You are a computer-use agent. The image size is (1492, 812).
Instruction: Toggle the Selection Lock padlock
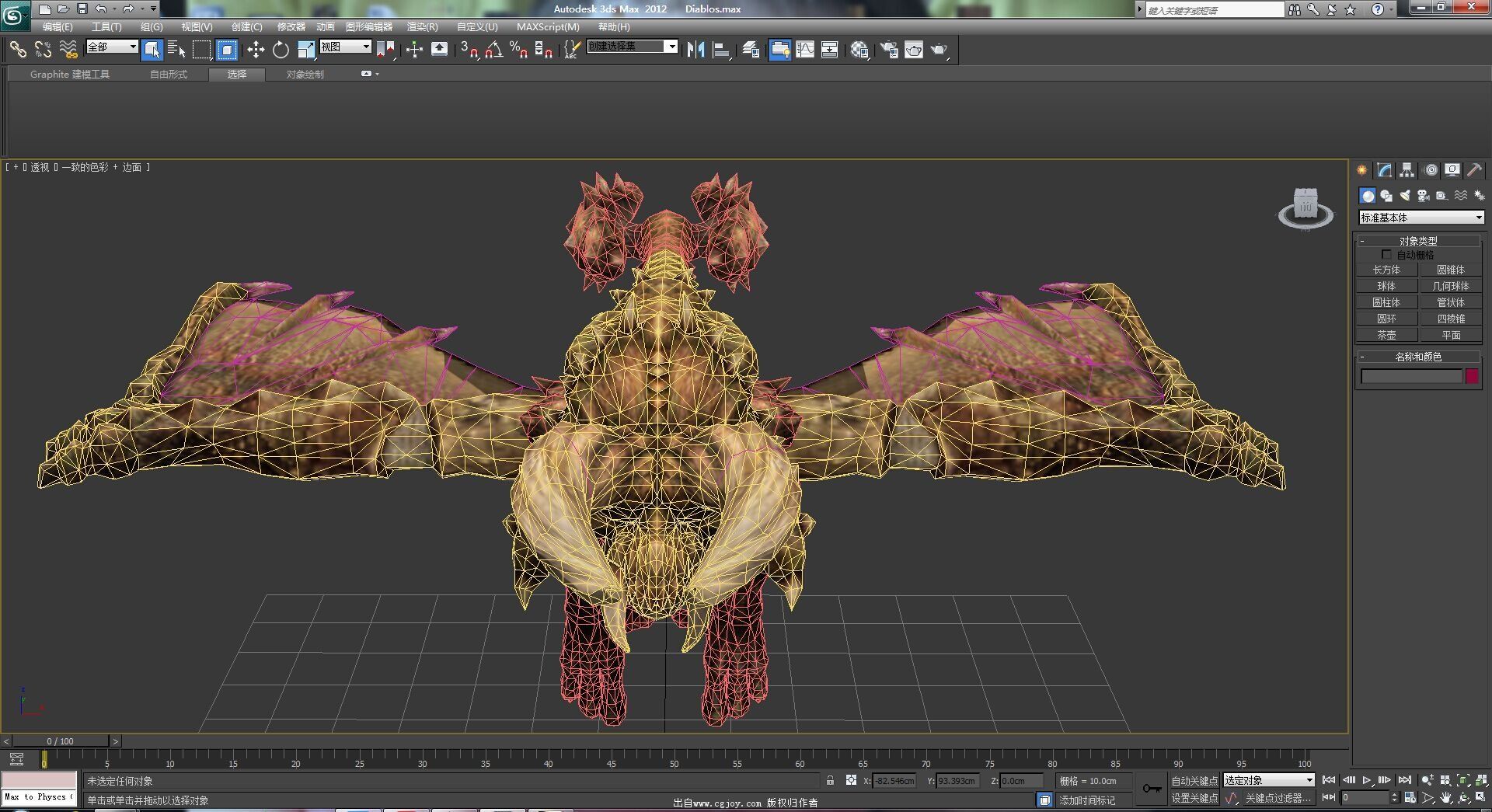pyautogui.click(x=831, y=780)
